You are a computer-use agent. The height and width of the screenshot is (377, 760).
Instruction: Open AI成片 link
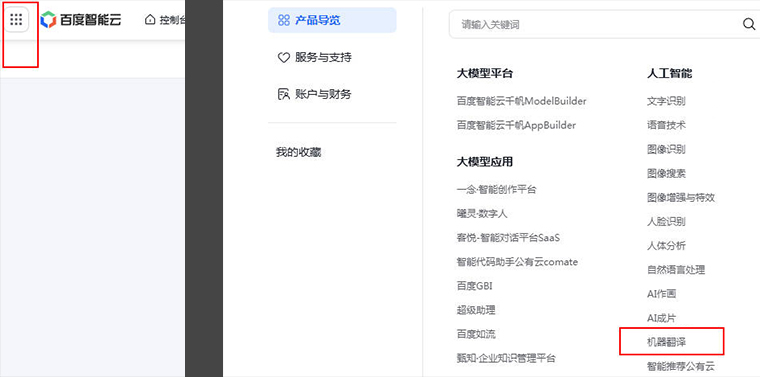(662, 318)
